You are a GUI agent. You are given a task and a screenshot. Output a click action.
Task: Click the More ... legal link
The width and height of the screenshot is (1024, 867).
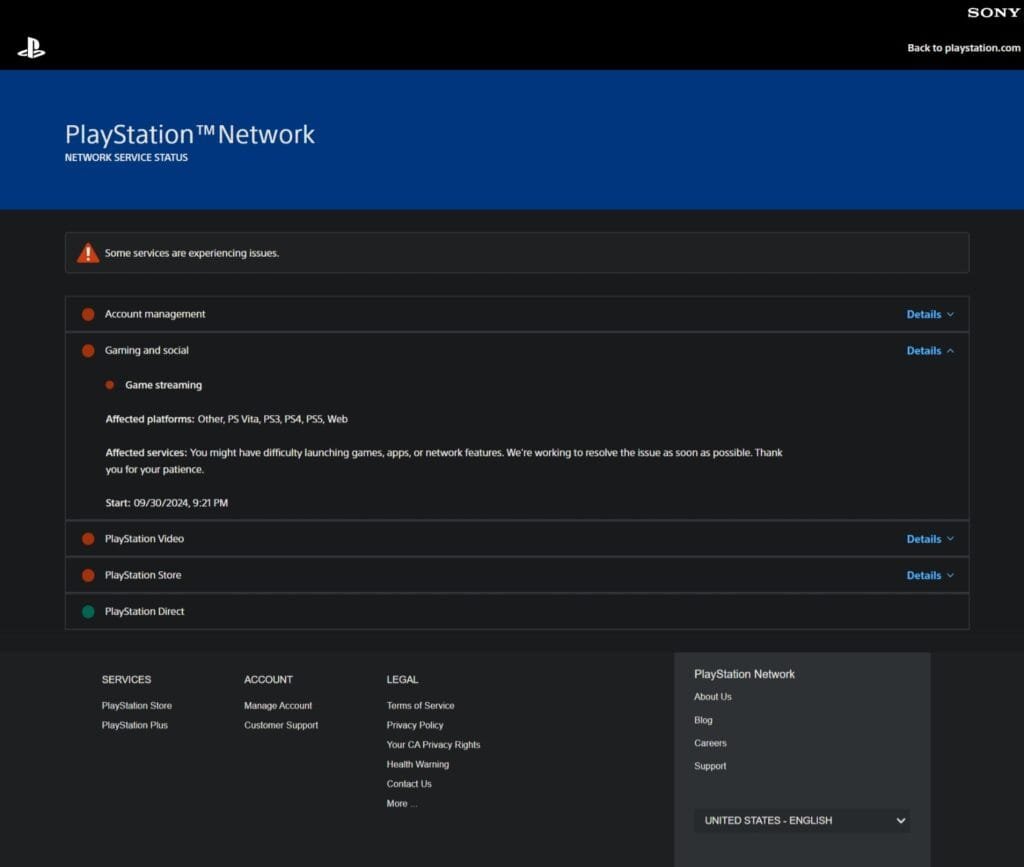click(402, 804)
